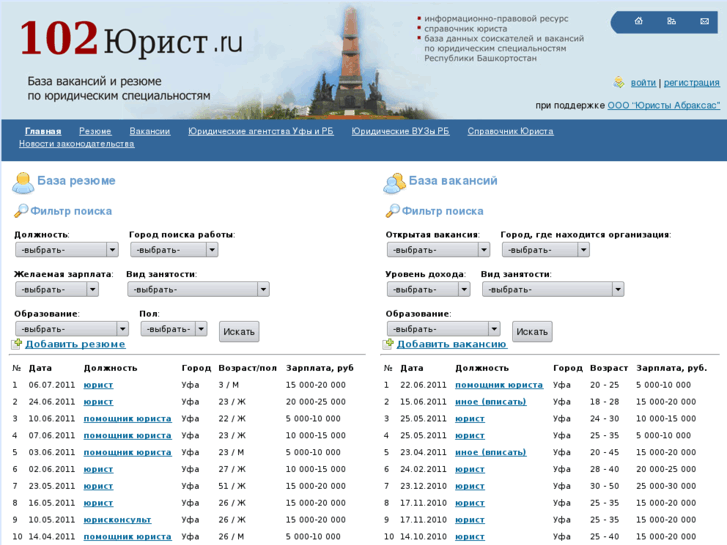Open vacancy юрист dated 24.02.2011
Screen dimensions: 727x545
[x=470, y=469]
